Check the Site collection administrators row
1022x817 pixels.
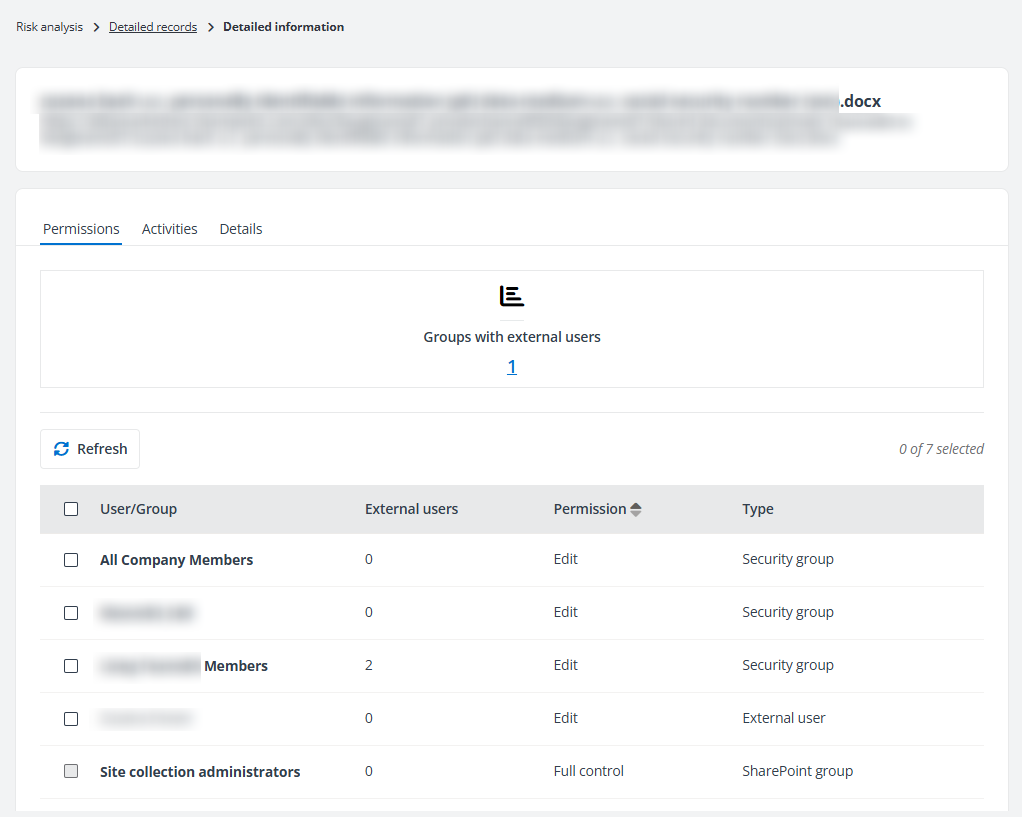71,771
